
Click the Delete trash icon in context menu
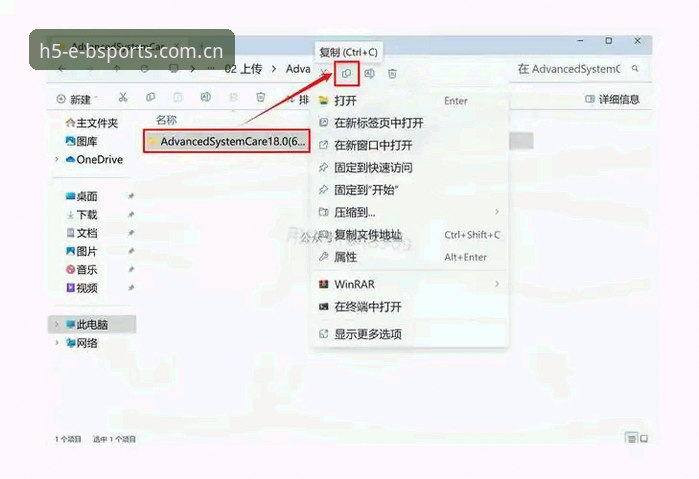(392, 74)
